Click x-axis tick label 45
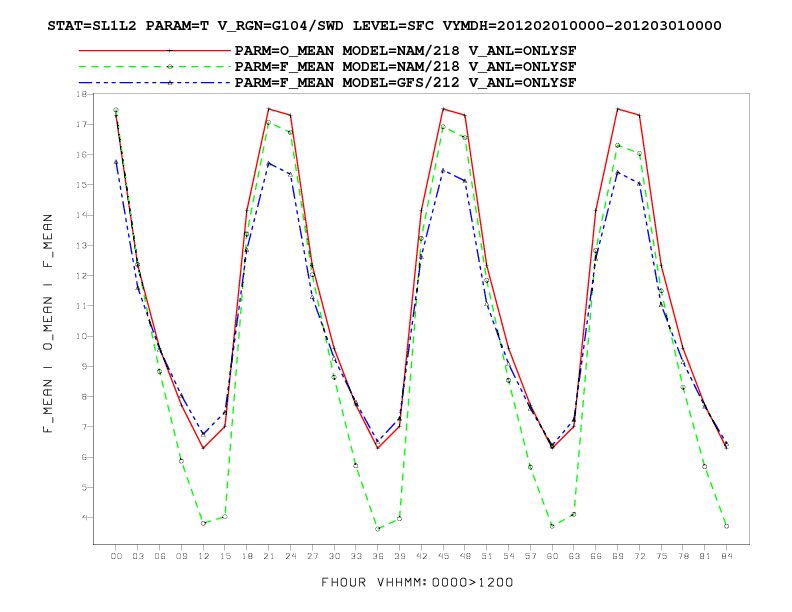 [x=443, y=556]
